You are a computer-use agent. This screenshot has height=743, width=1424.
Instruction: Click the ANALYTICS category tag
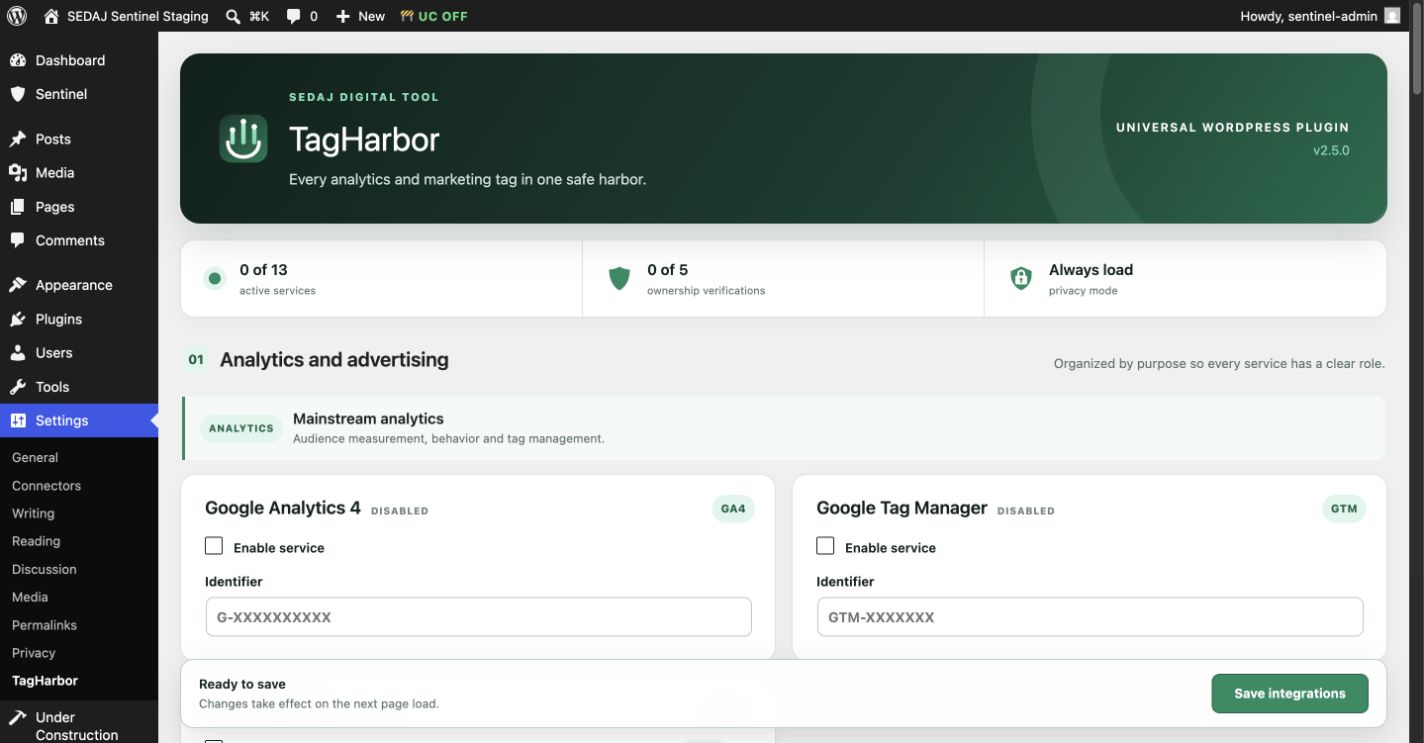pos(241,428)
